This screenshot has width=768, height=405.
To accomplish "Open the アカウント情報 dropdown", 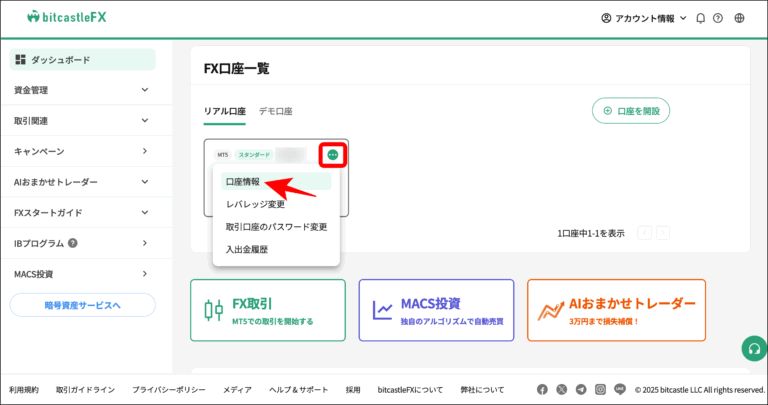I will click(644, 19).
